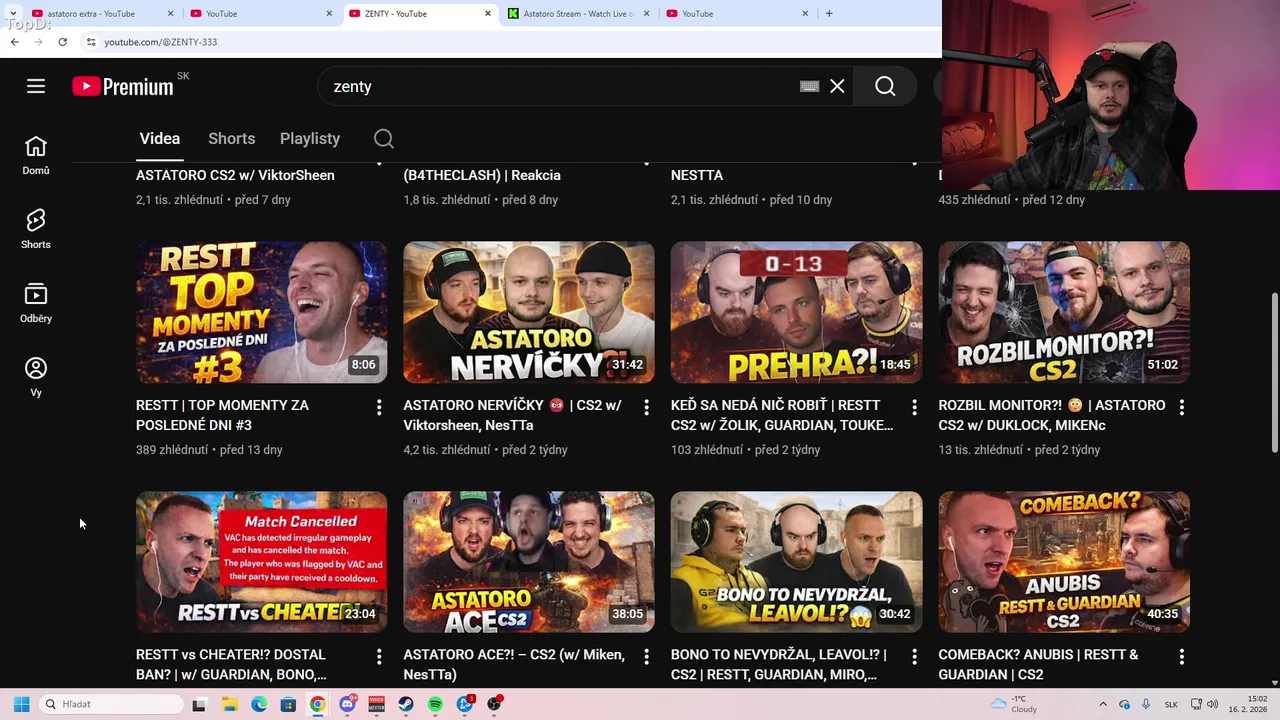The width and height of the screenshot is (1280, 720).
Task: Click the page vertical scrollbar thumb
Action: tap(1274, 372)
